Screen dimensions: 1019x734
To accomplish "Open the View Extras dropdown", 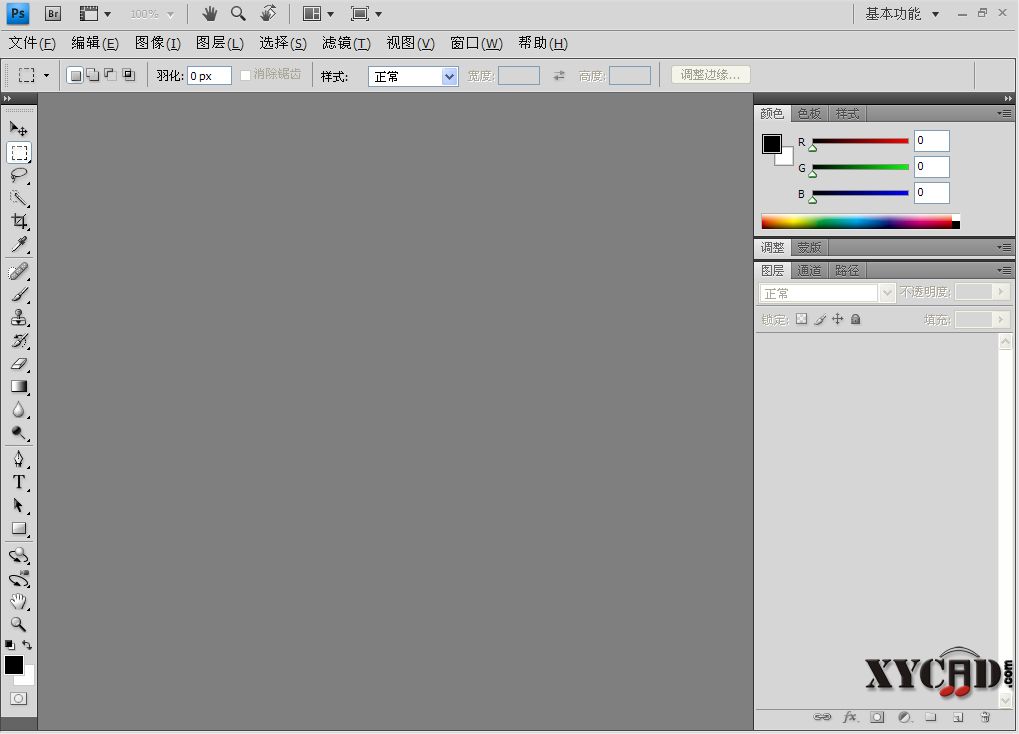I will [95, 14].
